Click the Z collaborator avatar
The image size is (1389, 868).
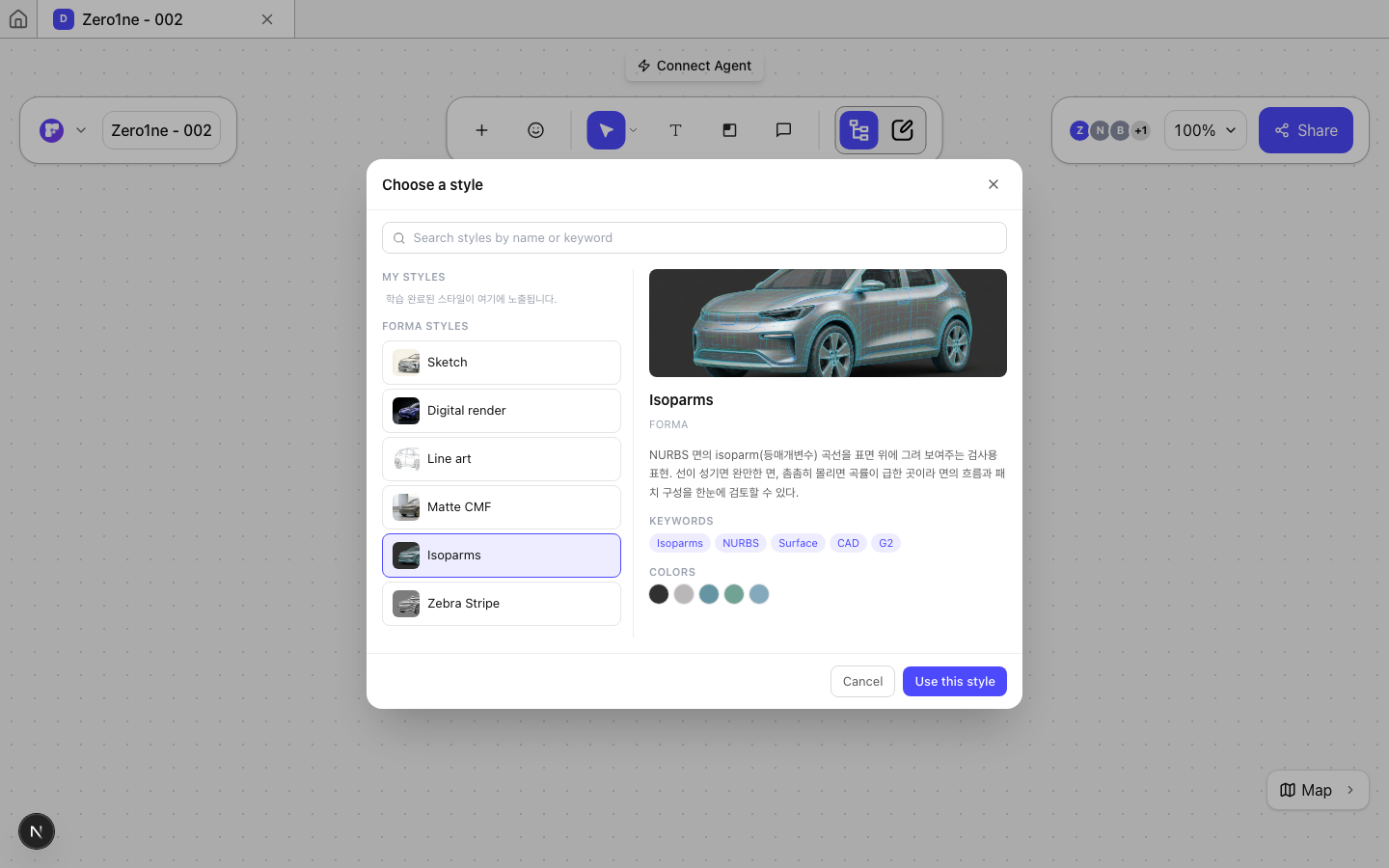coord(1079,130)
